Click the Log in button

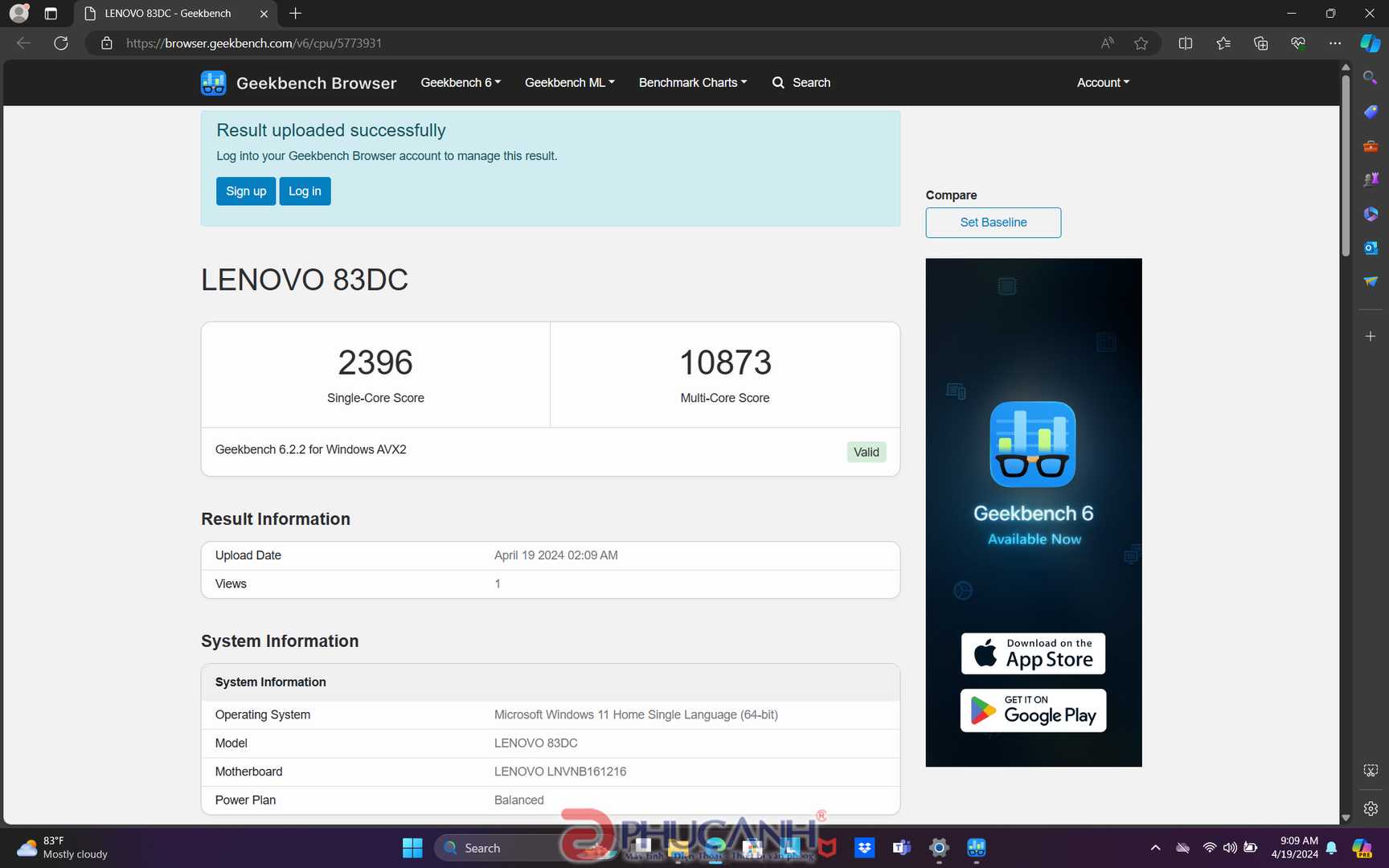(305, 191)
